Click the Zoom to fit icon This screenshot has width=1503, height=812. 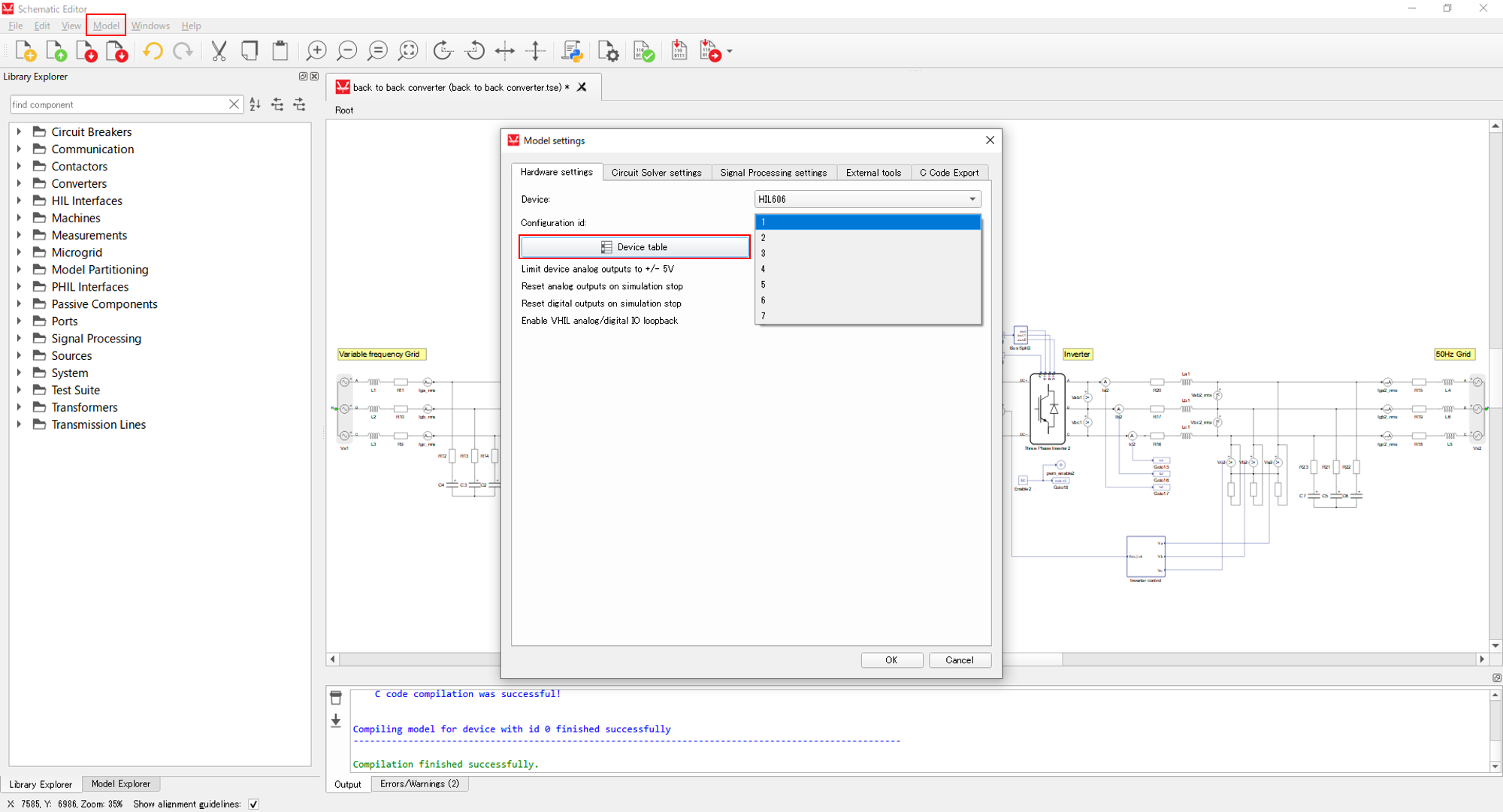[408, 51]
